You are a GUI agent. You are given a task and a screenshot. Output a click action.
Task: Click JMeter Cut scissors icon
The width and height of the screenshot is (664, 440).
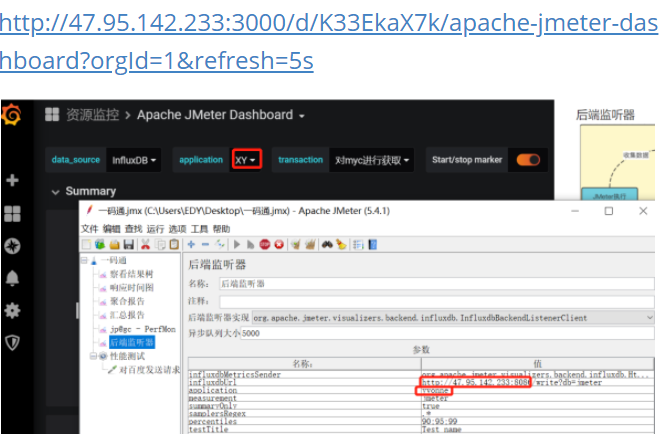[x=145, y=244]
